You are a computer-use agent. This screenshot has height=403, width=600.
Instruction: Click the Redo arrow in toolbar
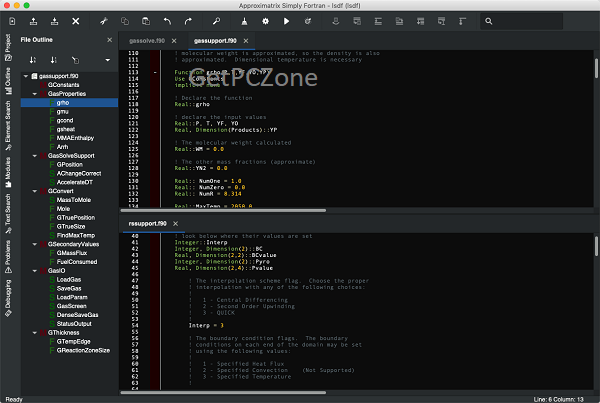(188, 20)
